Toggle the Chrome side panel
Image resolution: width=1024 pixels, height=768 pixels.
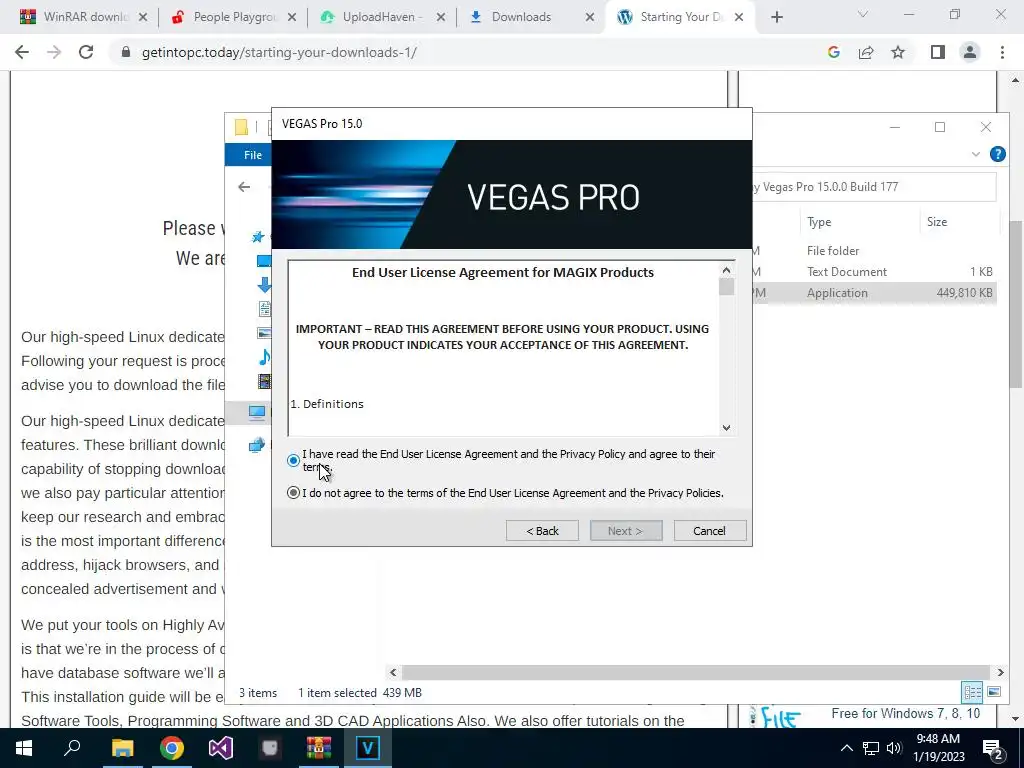tap(938, 52)
